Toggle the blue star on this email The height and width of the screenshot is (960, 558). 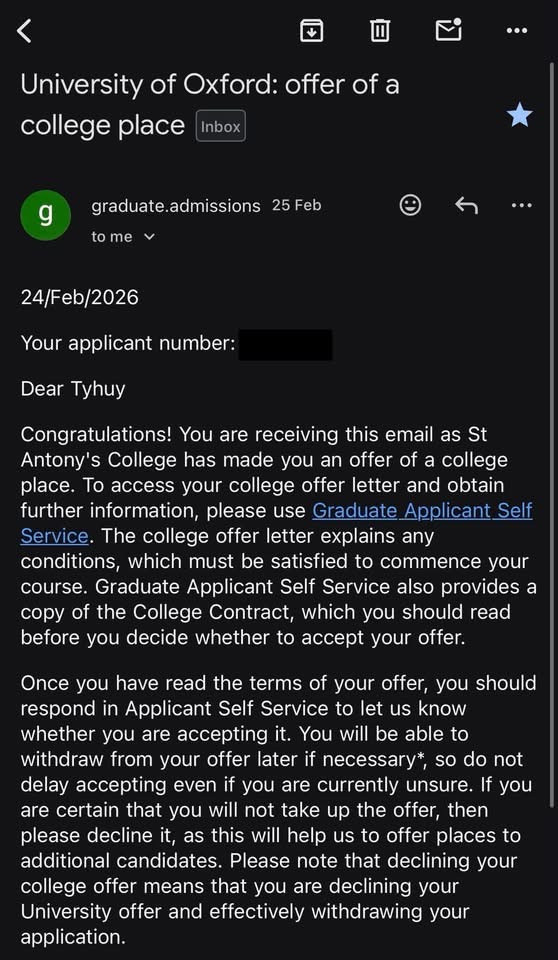pos(520,115)
